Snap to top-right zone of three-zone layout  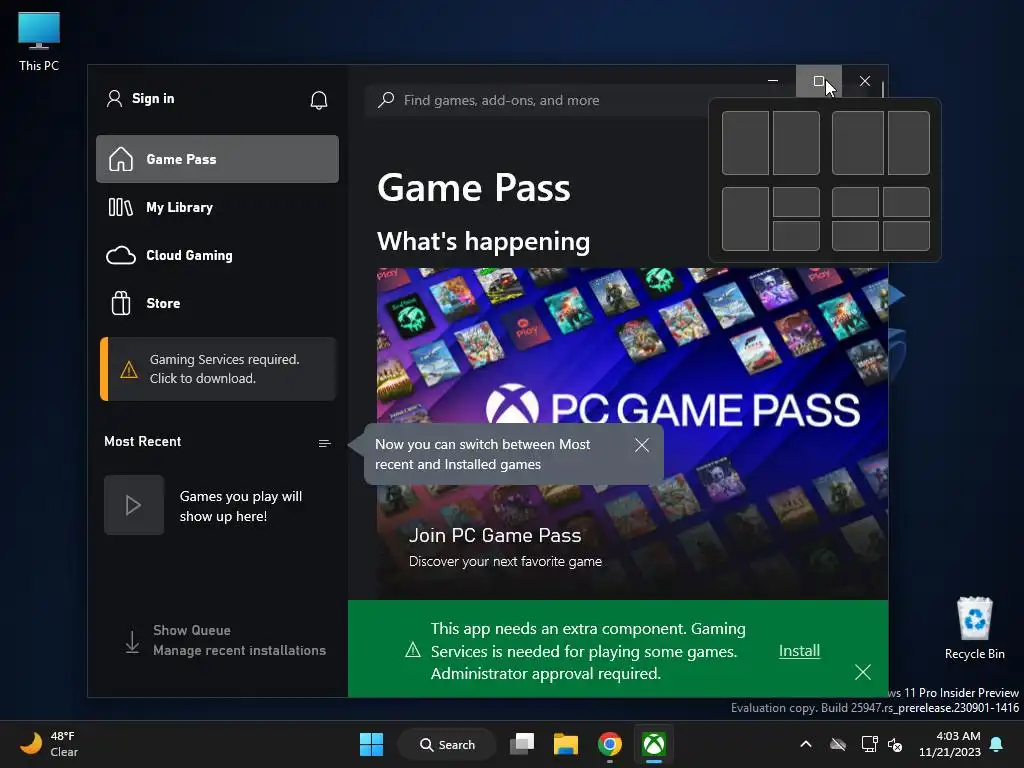[796, 202]
